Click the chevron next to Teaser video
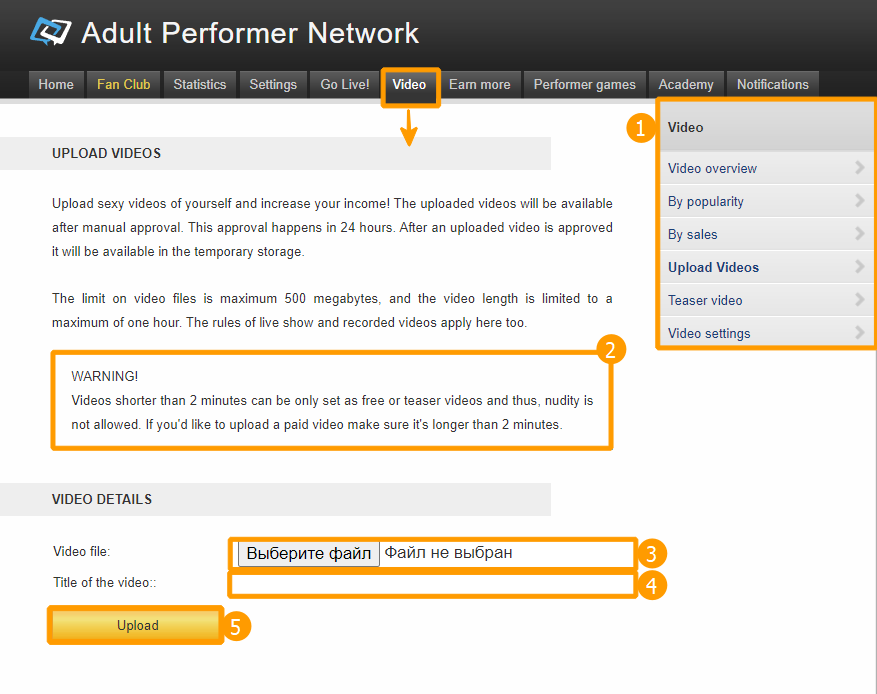Image resolution: width=877 pixels, height=694 pixels. point(859,300)
